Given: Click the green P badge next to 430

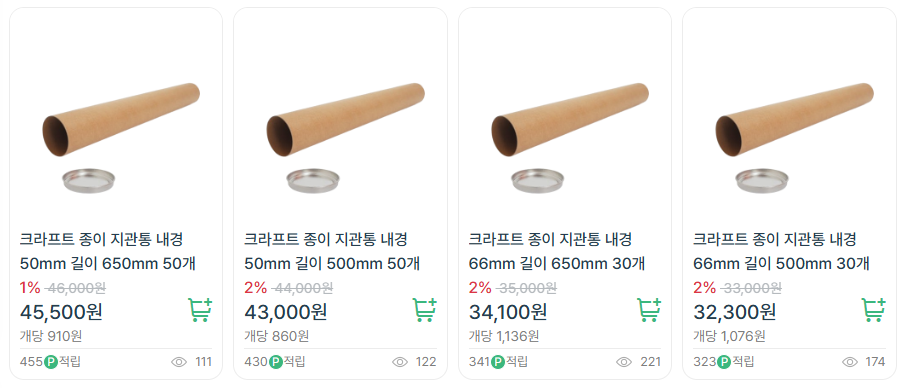Looking at the screenshot, I should tap(276, 362).
